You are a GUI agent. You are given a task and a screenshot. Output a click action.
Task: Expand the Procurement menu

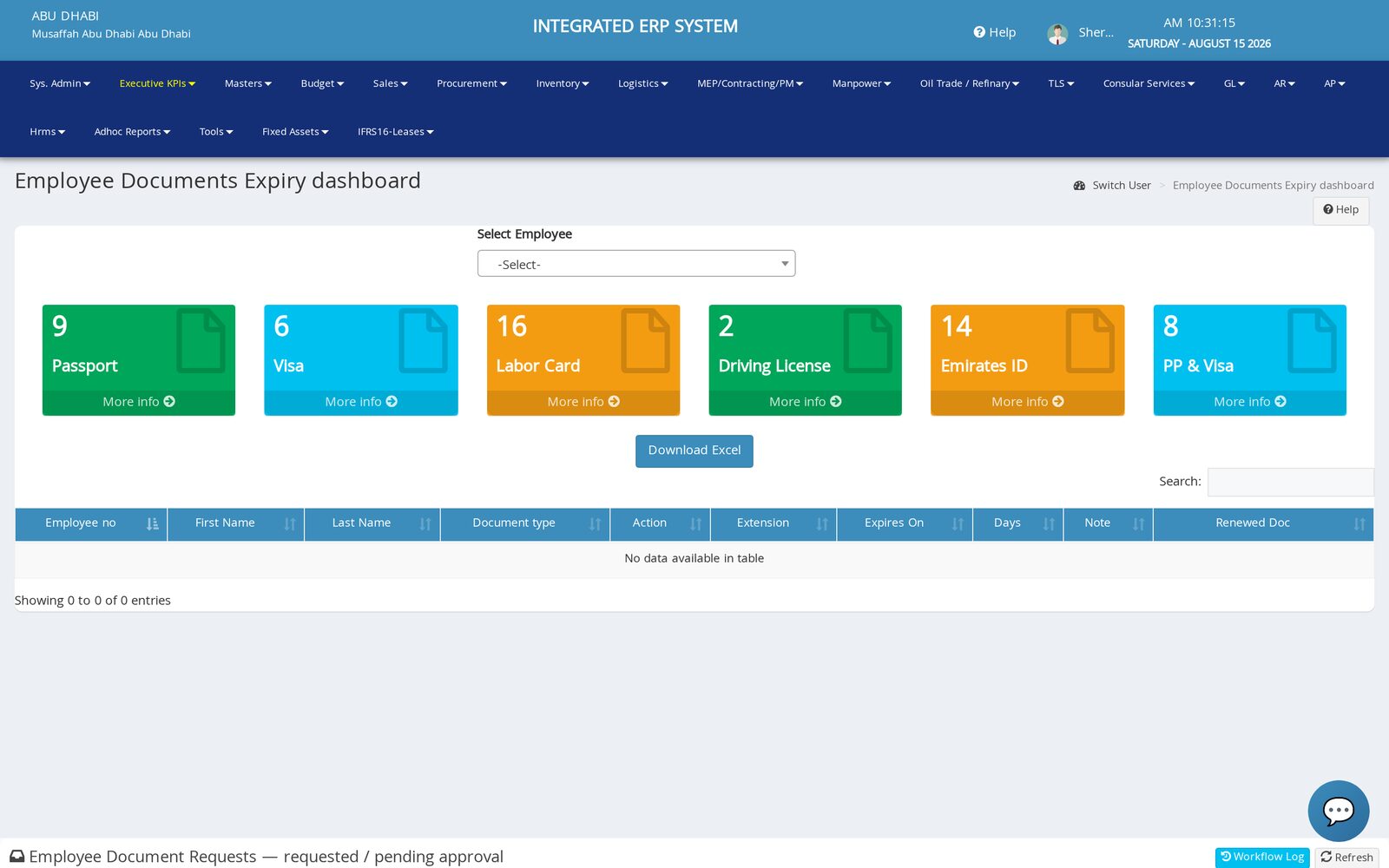click(x=471, y=83)
